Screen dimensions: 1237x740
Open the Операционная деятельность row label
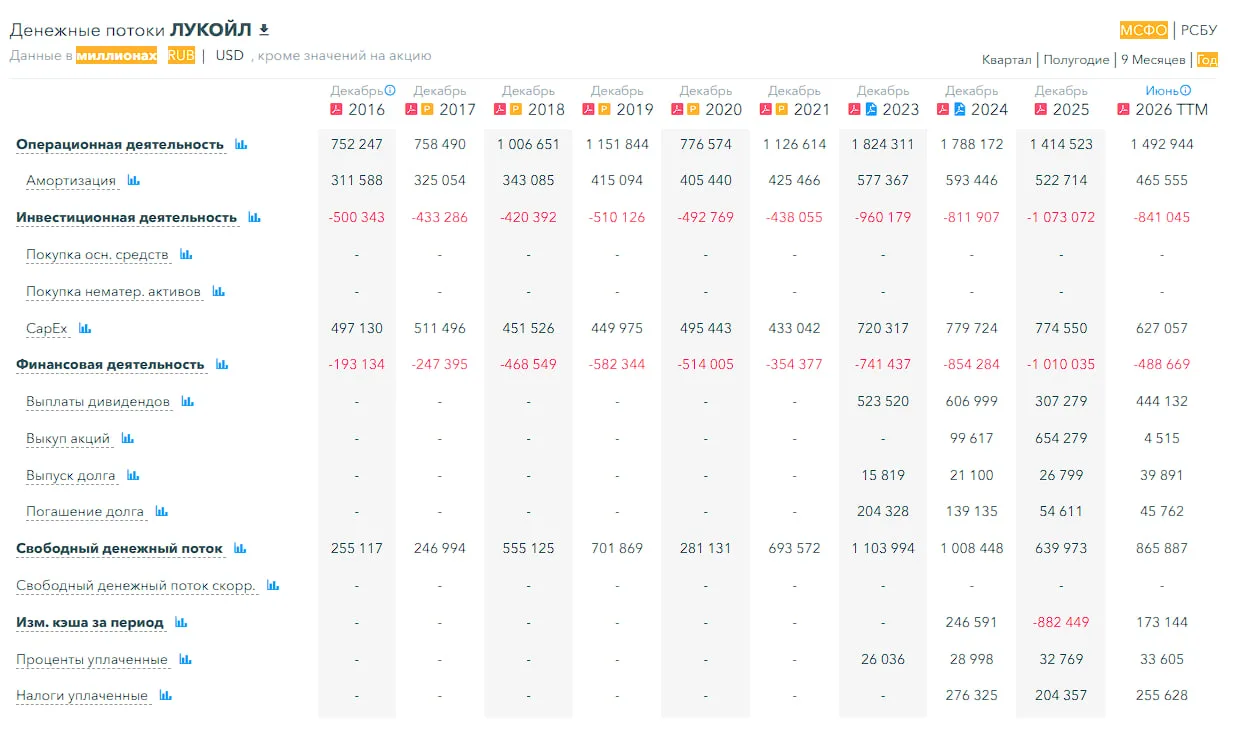120,145
